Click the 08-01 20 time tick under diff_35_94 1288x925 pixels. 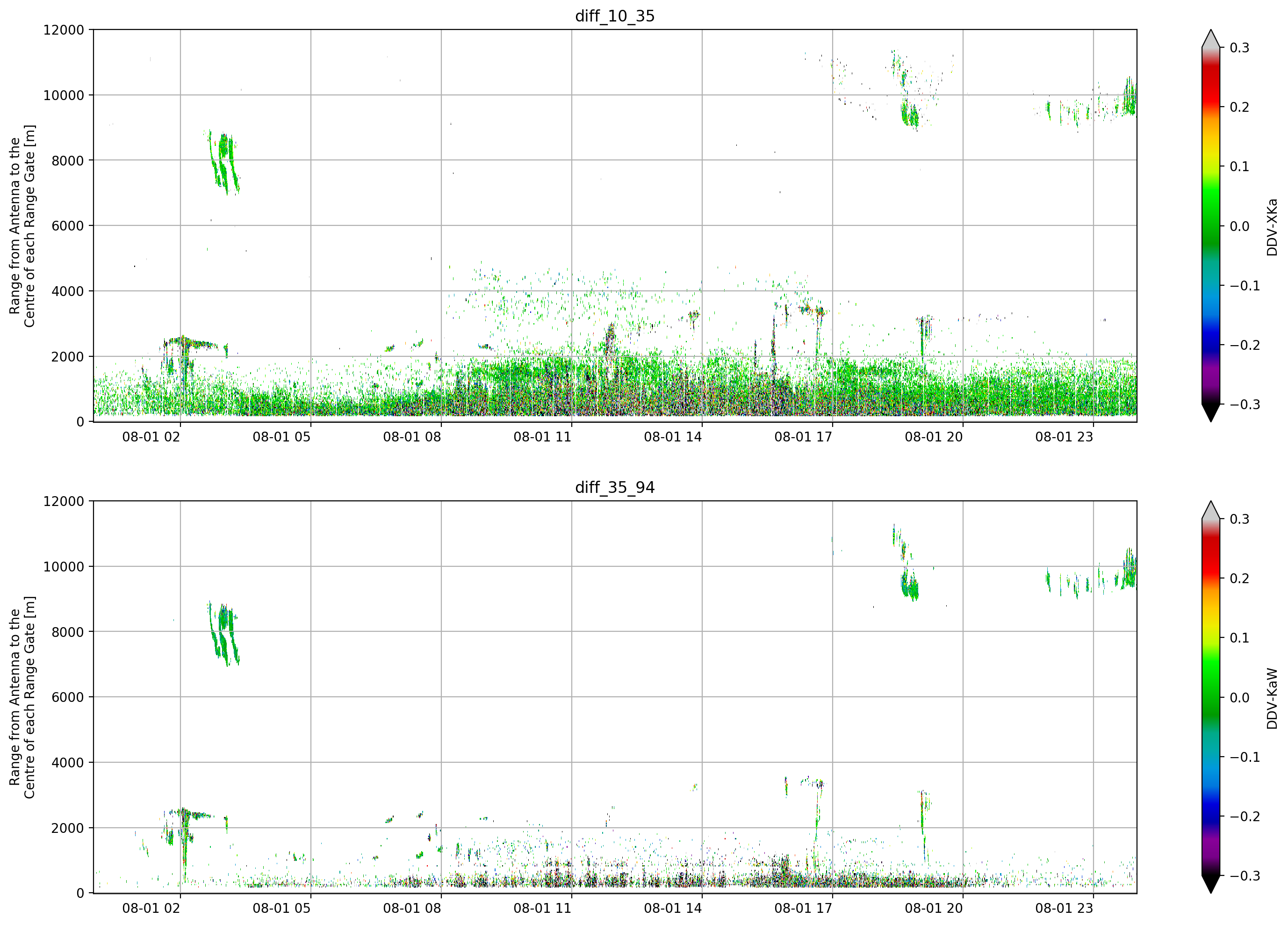pyautogui.click(x=934, y=909)
